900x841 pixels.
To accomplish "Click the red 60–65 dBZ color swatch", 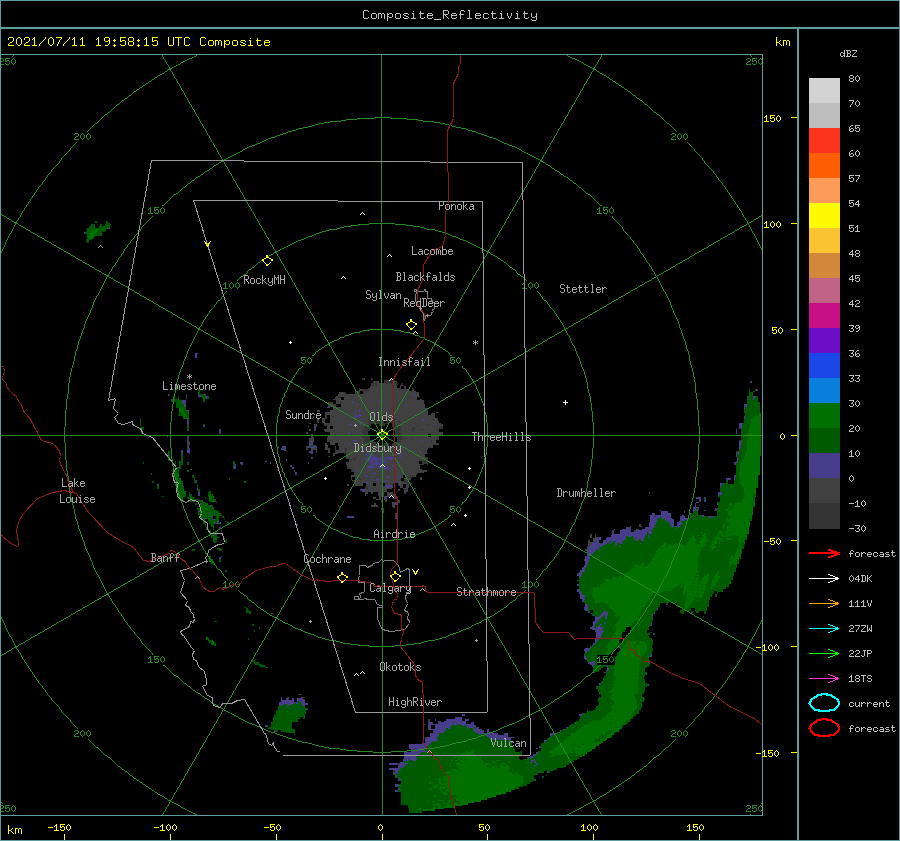I will click(824, 141).
